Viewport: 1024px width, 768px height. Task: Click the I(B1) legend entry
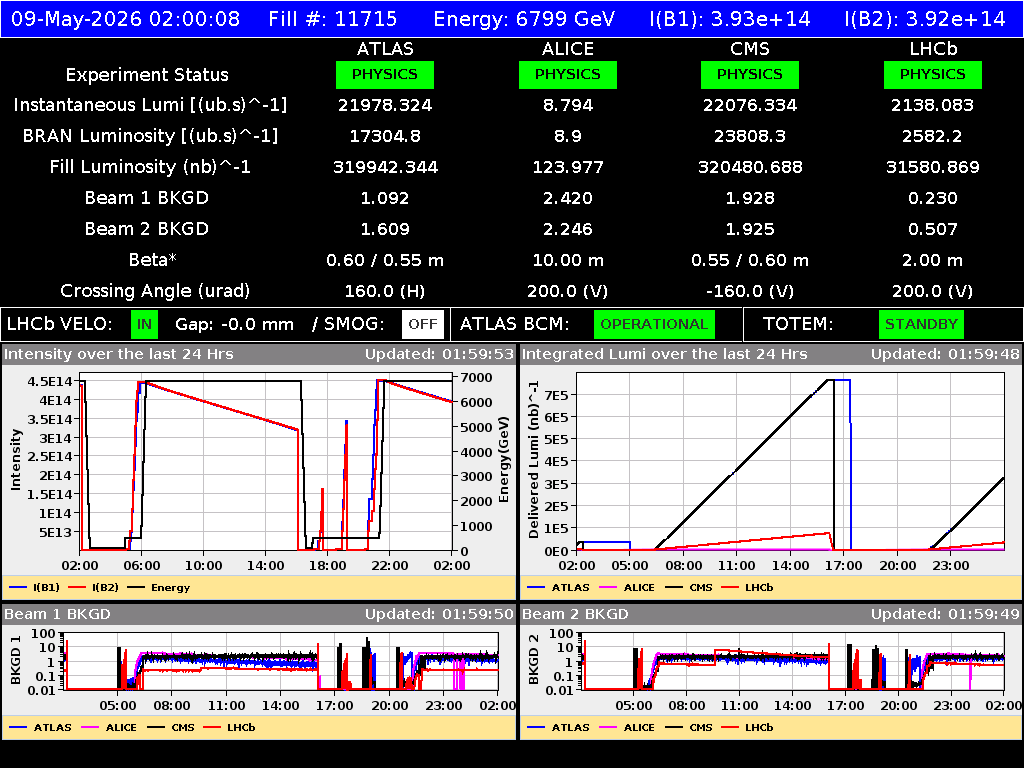pyautogui.click(x=35, y=587)
